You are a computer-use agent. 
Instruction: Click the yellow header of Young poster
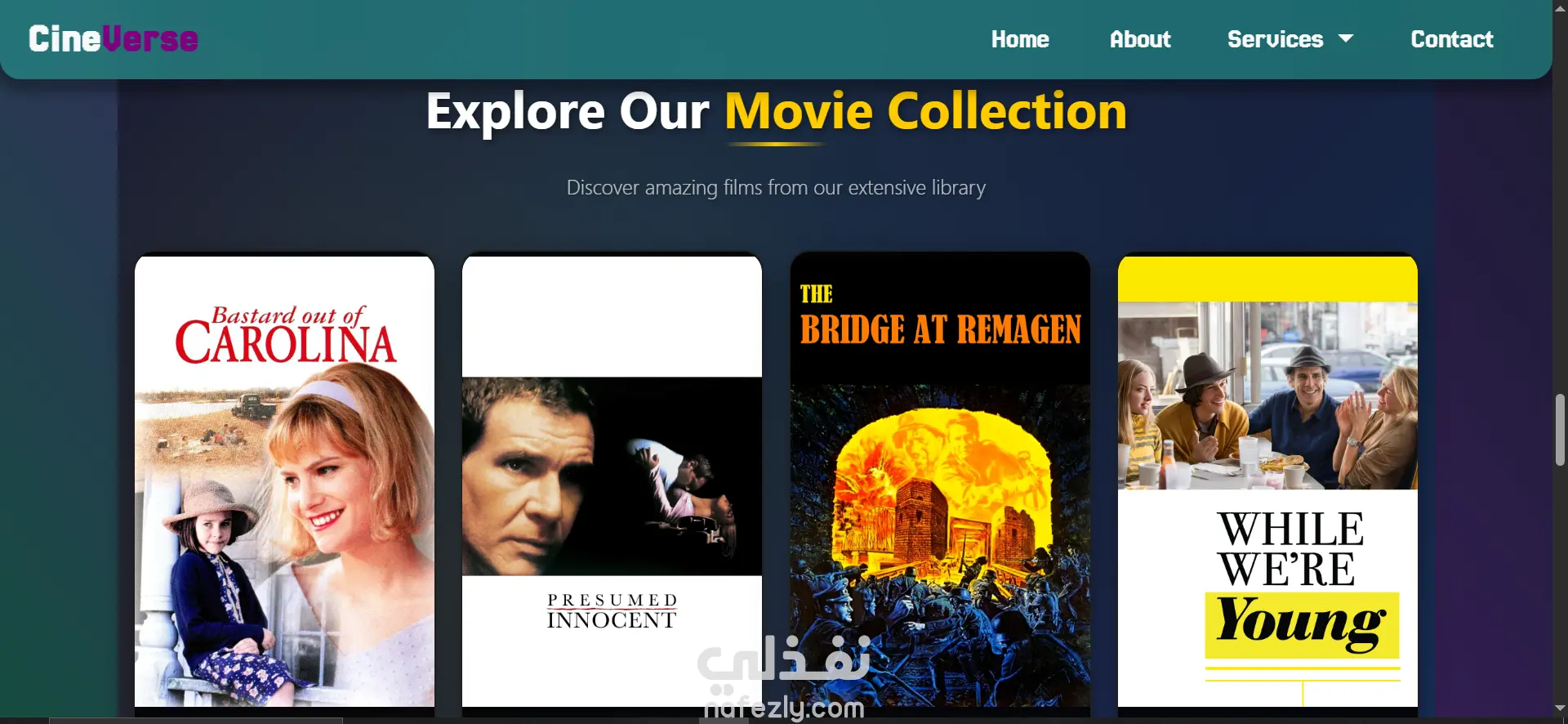point(1267,279)
